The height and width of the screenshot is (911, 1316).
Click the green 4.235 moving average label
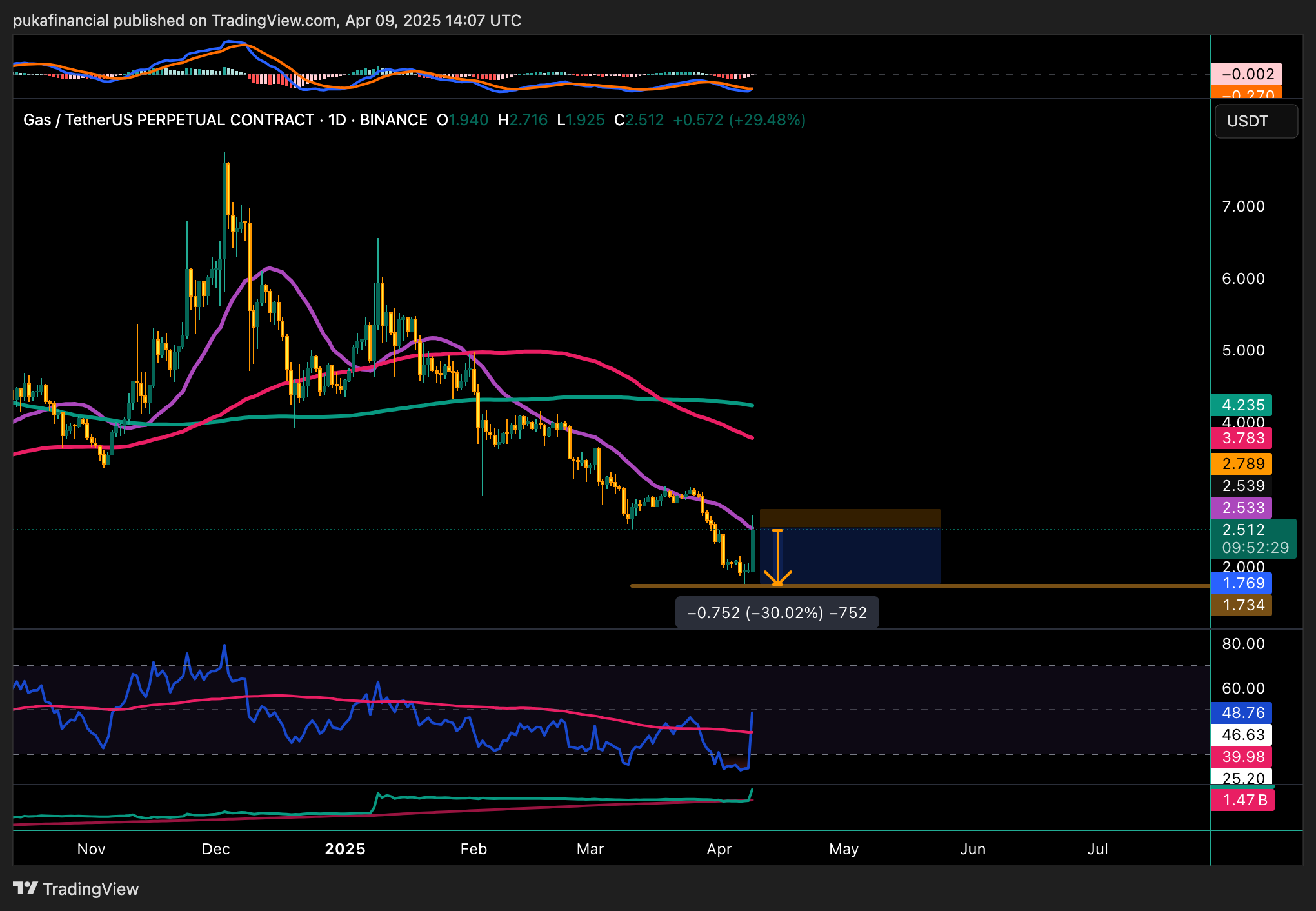click(1242, 405)
